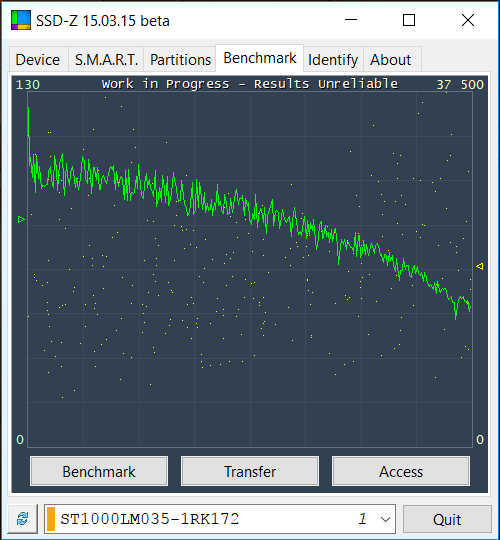Screen dimensions: 500x540
Task: Maximize the SSD-Z window
Action: 409,20
